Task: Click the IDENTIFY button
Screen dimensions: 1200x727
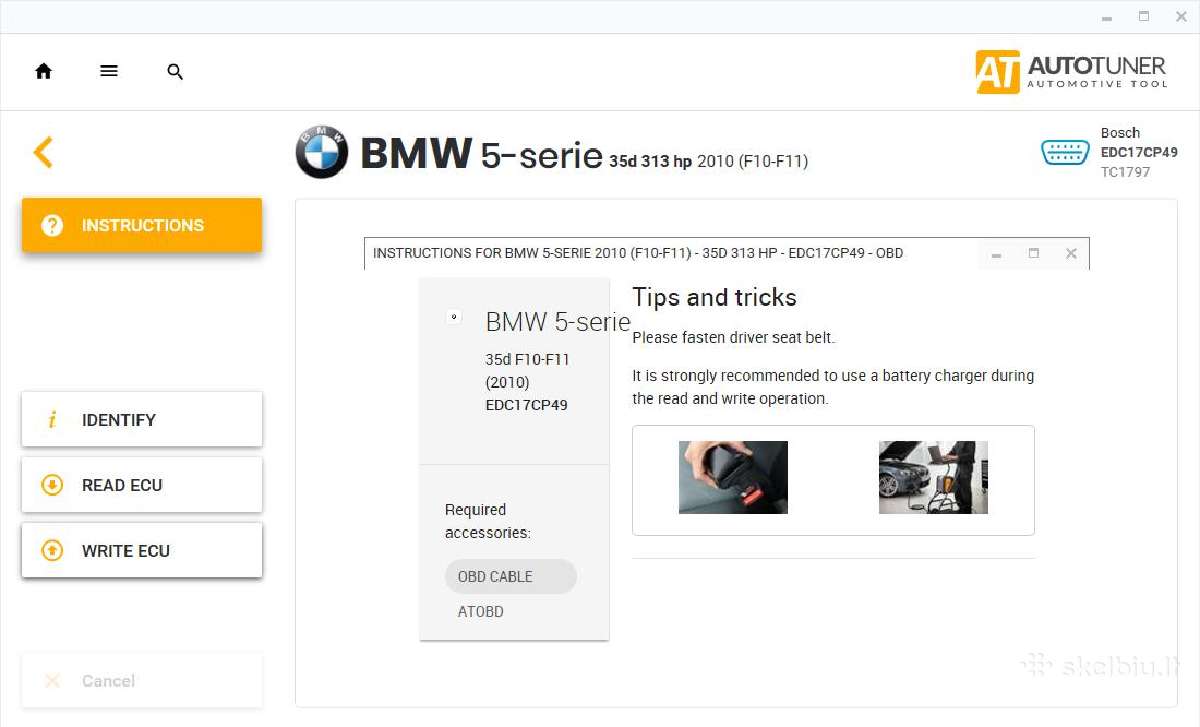Action: click(x=142, y=420)
